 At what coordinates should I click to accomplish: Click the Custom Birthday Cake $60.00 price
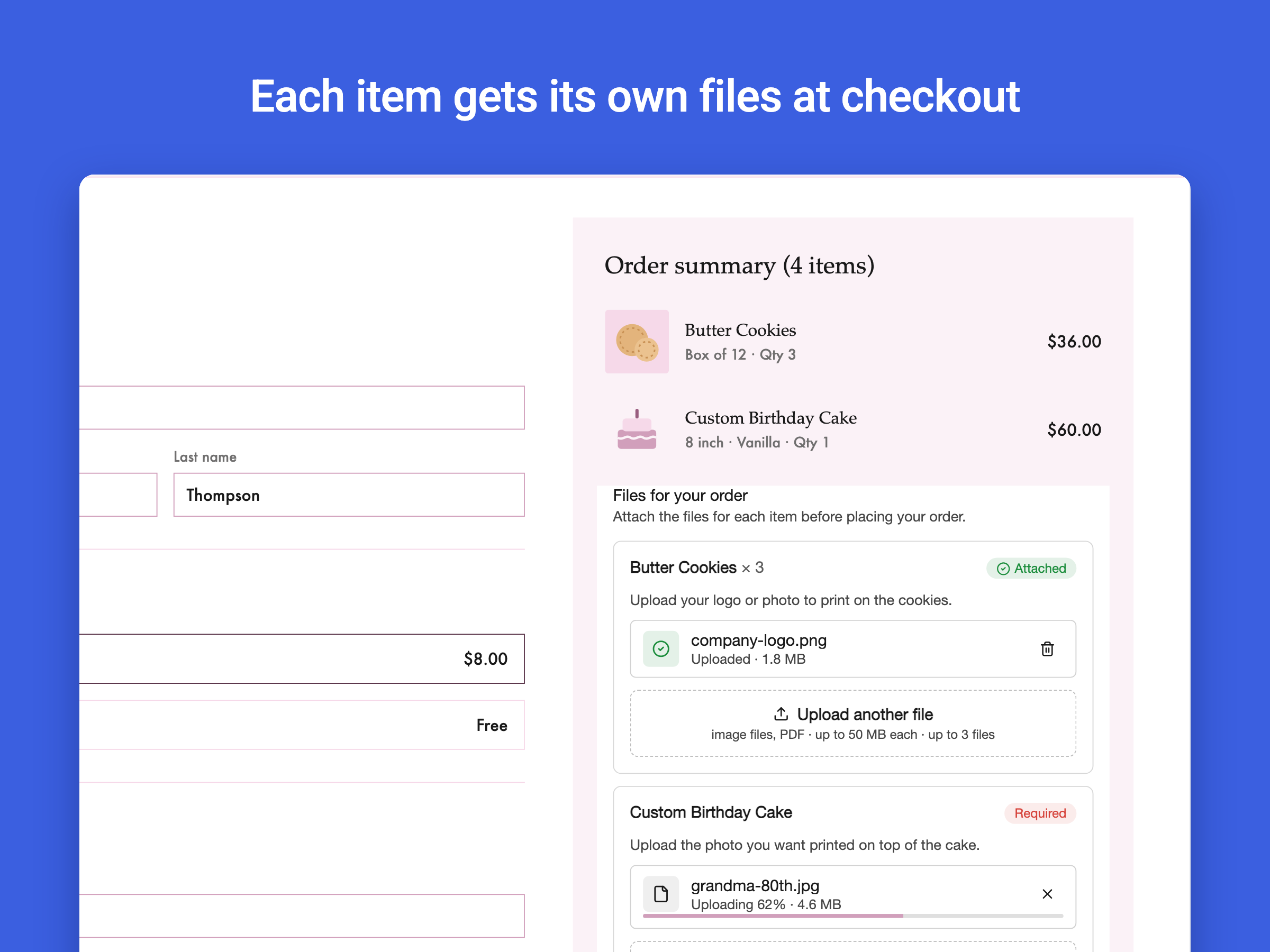coord(1074,430)
